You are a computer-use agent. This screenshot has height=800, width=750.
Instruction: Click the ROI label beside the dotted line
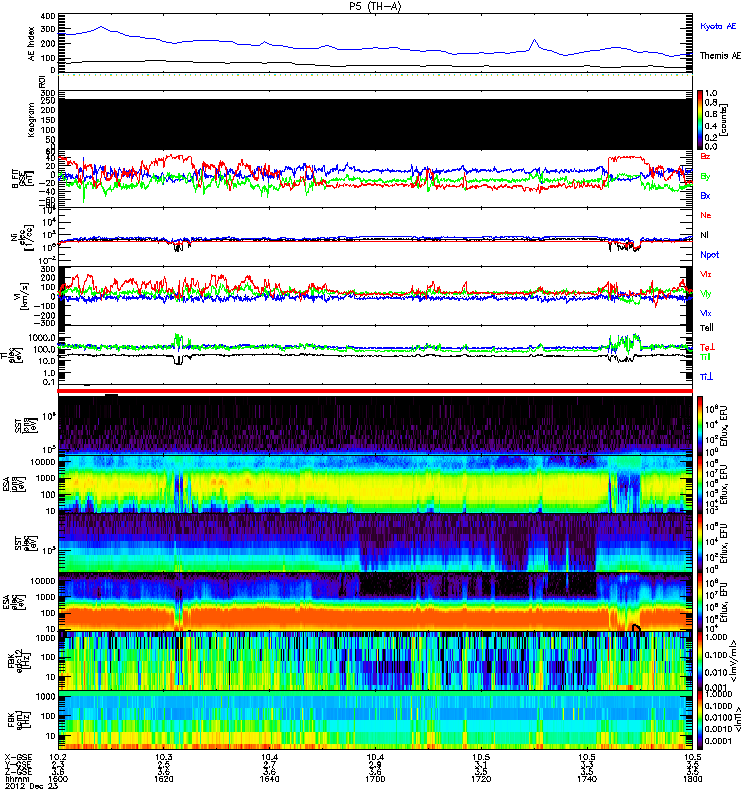point(42,82)
